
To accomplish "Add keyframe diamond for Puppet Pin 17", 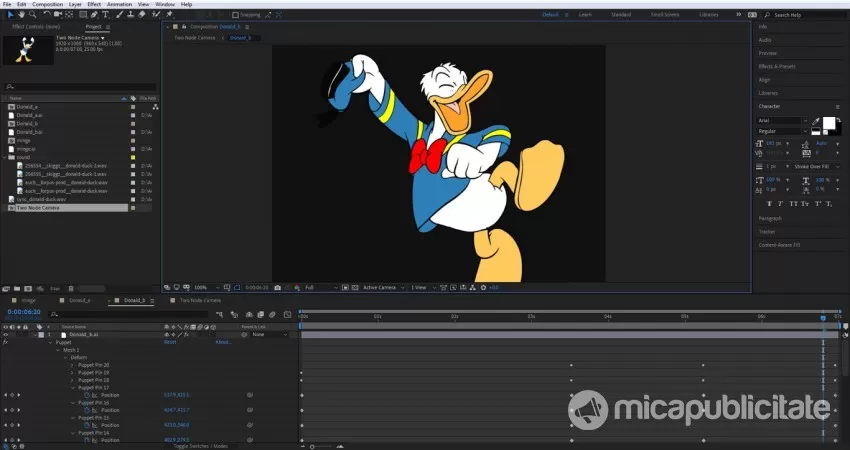I will (12, 395).
